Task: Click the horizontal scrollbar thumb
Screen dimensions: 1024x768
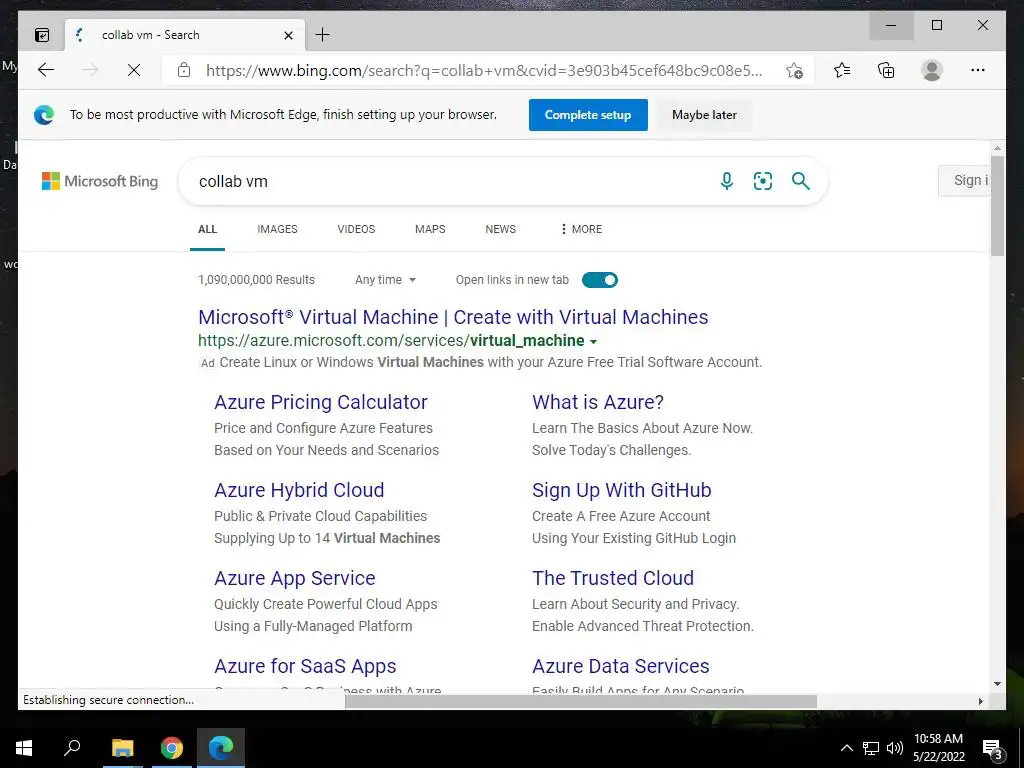Action: click(581, 701)
